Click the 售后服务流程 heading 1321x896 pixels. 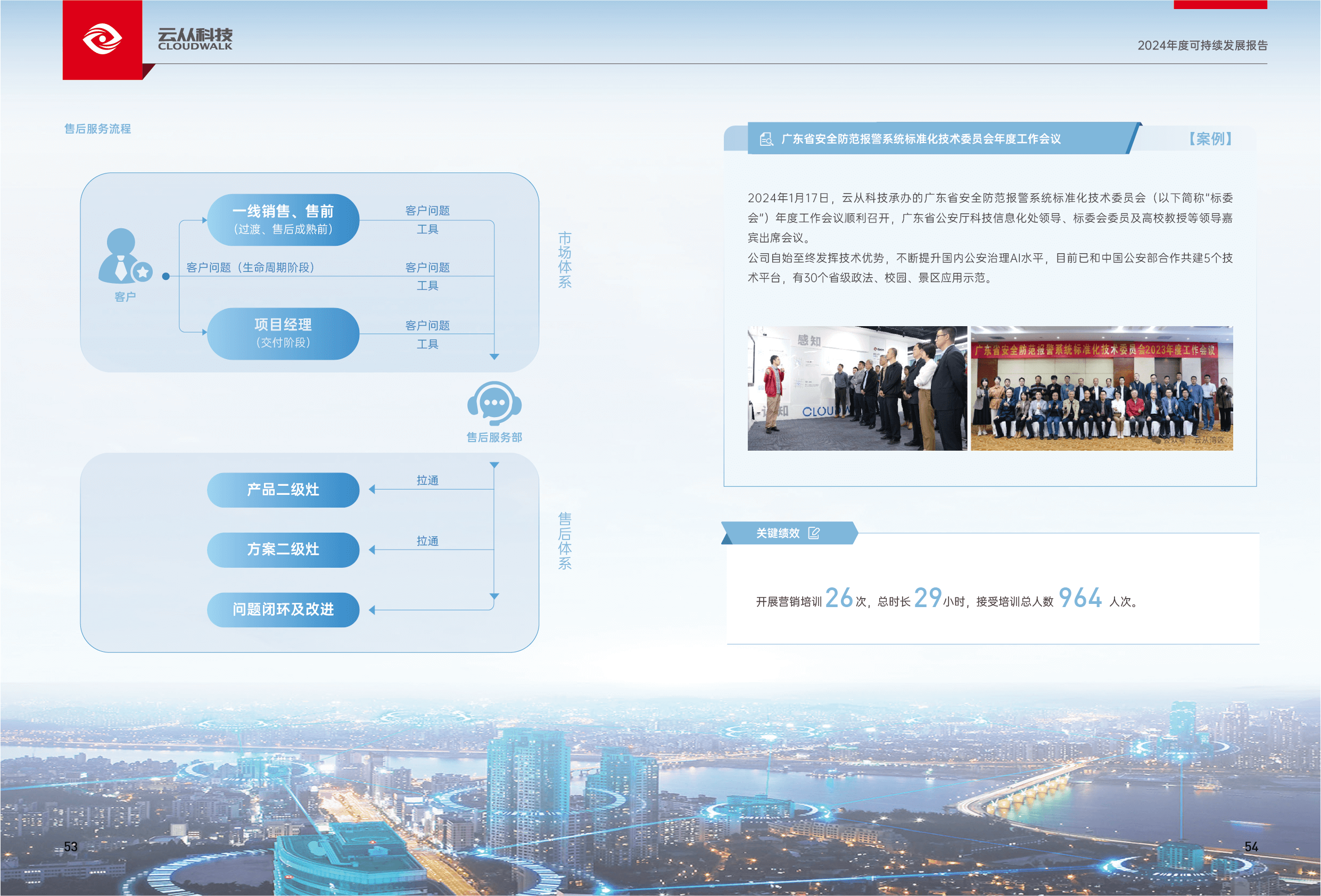97,129
